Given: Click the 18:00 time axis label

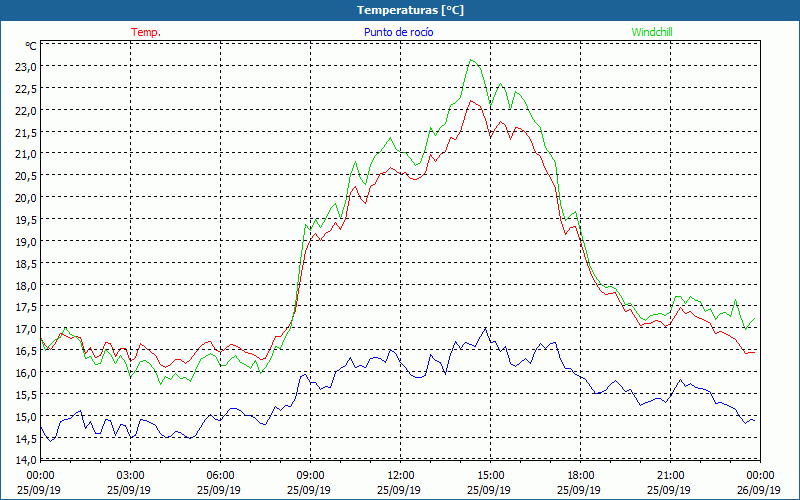Looking at the screenshot, I should [x=581, y=476].
